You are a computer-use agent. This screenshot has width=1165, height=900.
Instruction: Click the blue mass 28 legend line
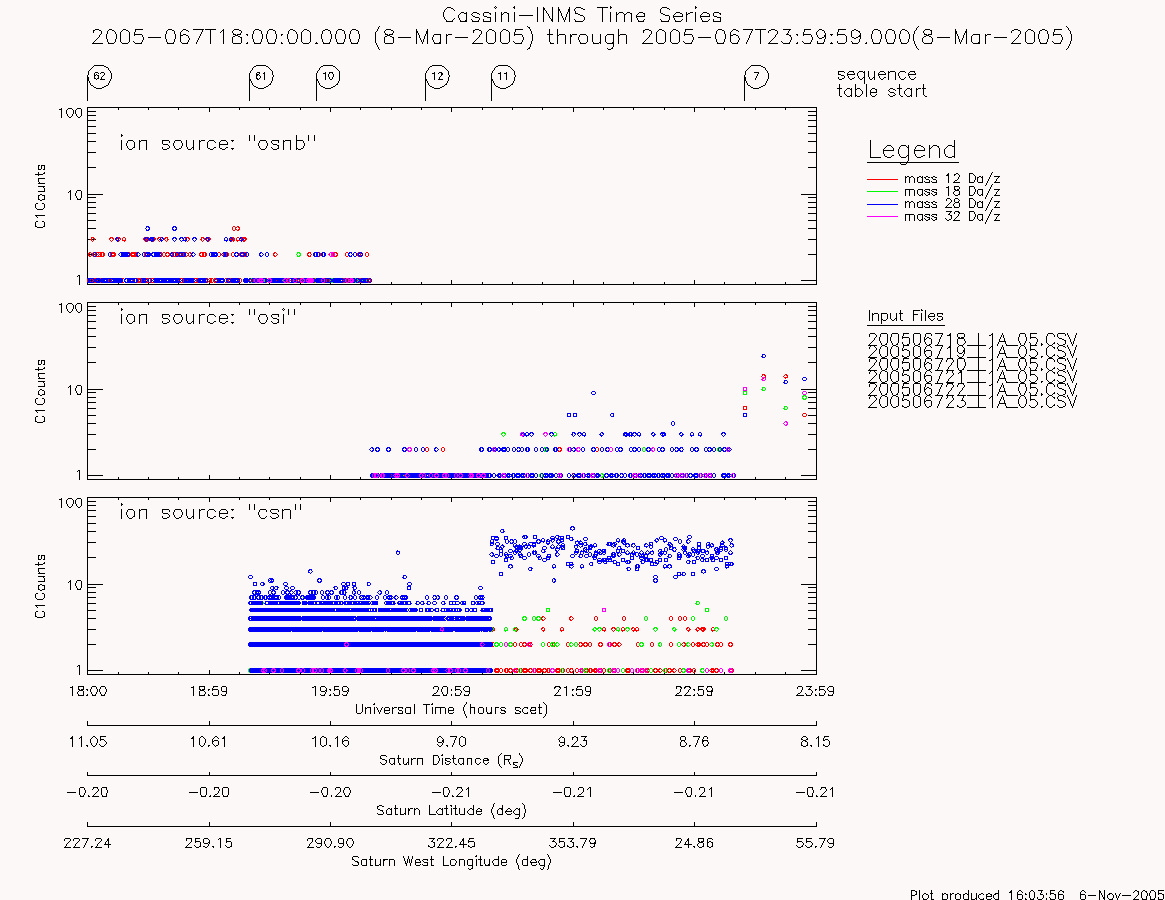tap(882, 204)
